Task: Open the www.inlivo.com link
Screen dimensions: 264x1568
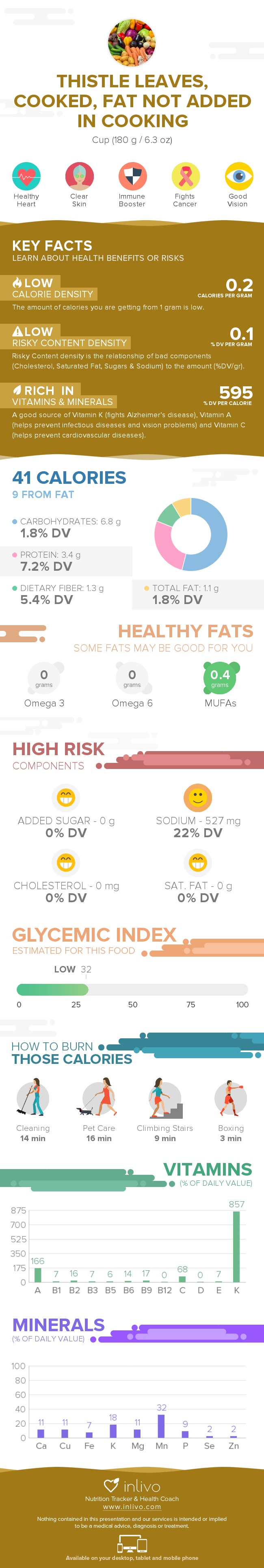Action: coord(132,1507)
